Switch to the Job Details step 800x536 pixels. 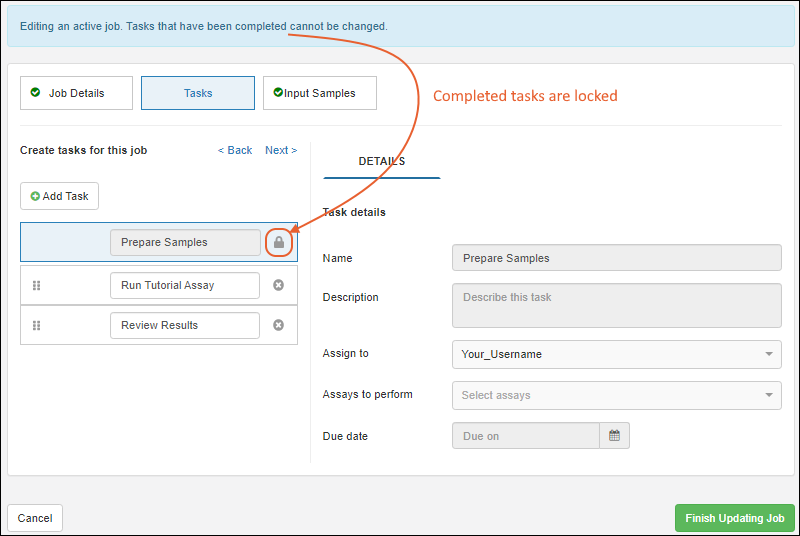(x=76, y=93)
